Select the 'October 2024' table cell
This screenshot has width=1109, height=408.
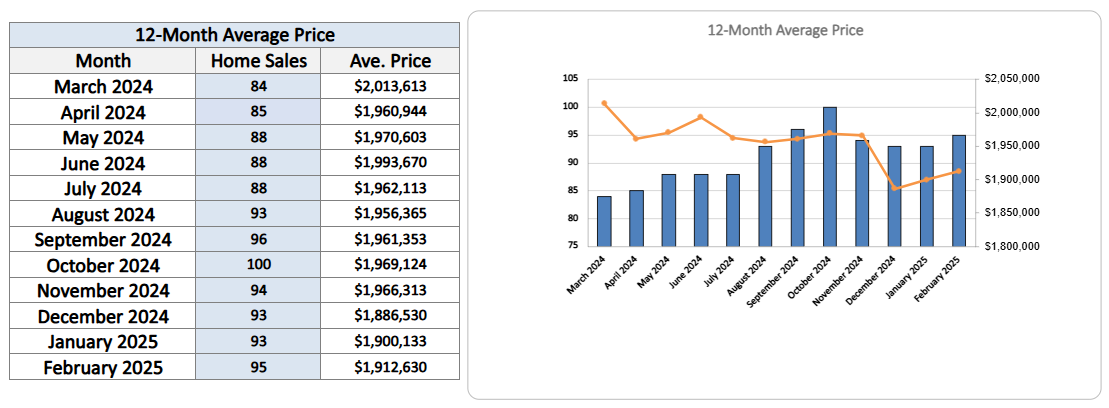coord(103,266)
